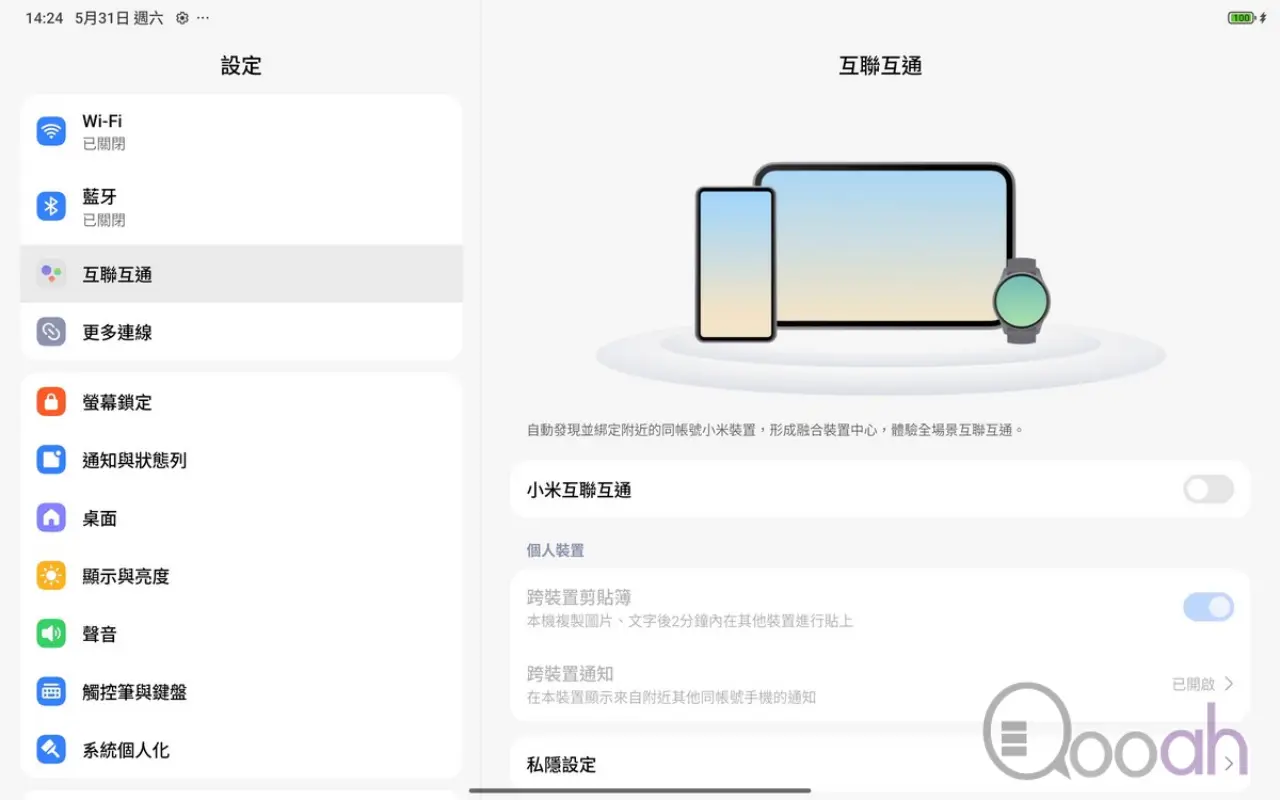Tap the Bluetooth icon in sidebar
This screenshot has width=1280, height=800.
[51, 207]
